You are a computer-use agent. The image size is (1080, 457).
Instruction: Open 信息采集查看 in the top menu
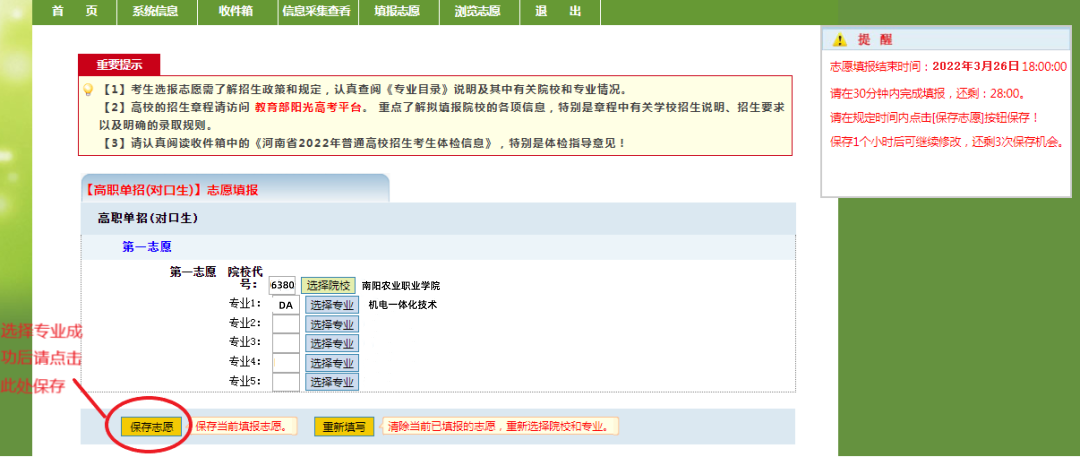tap(319, 12)
